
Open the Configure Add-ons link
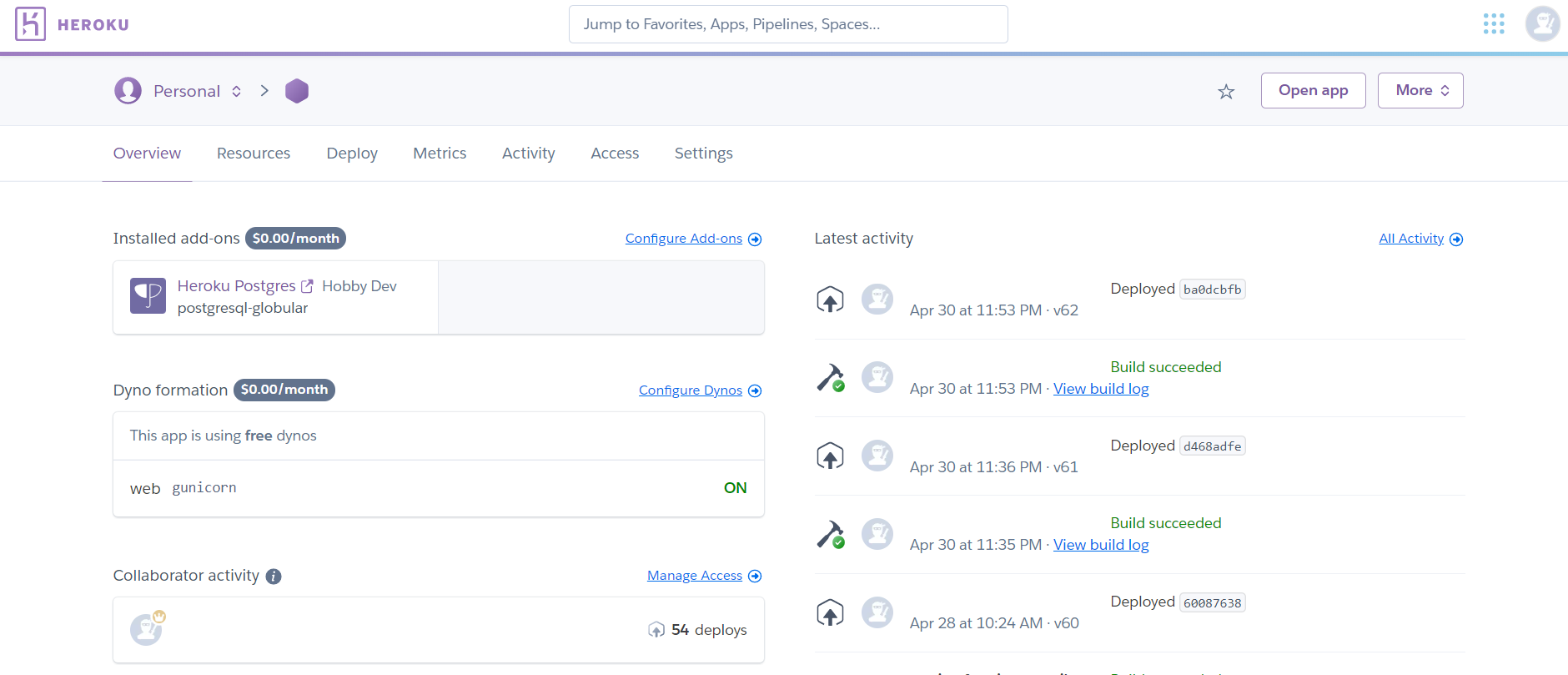(684, 239)
